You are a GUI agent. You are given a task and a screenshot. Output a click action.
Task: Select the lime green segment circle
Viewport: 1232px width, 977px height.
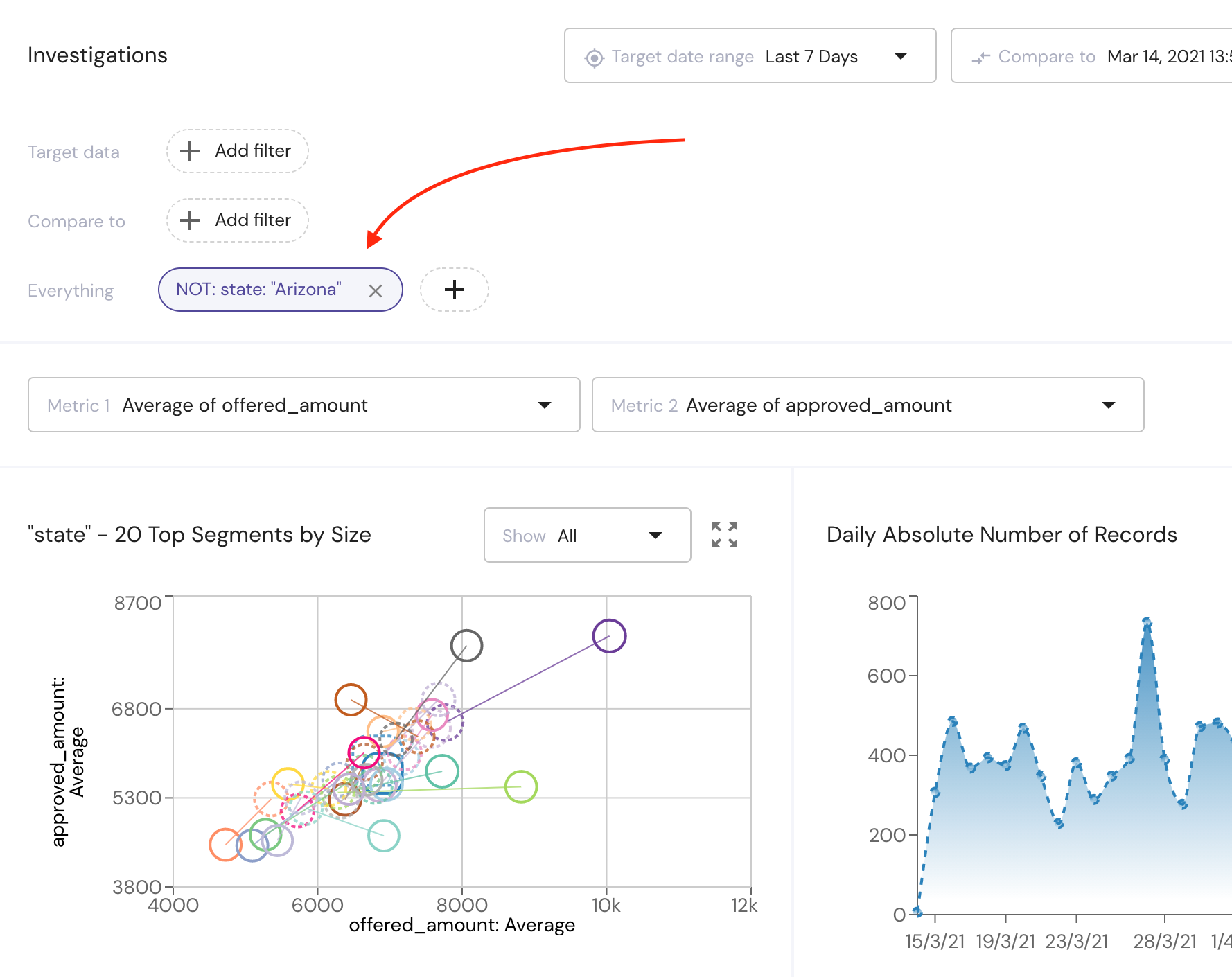[x=521, y=786]
